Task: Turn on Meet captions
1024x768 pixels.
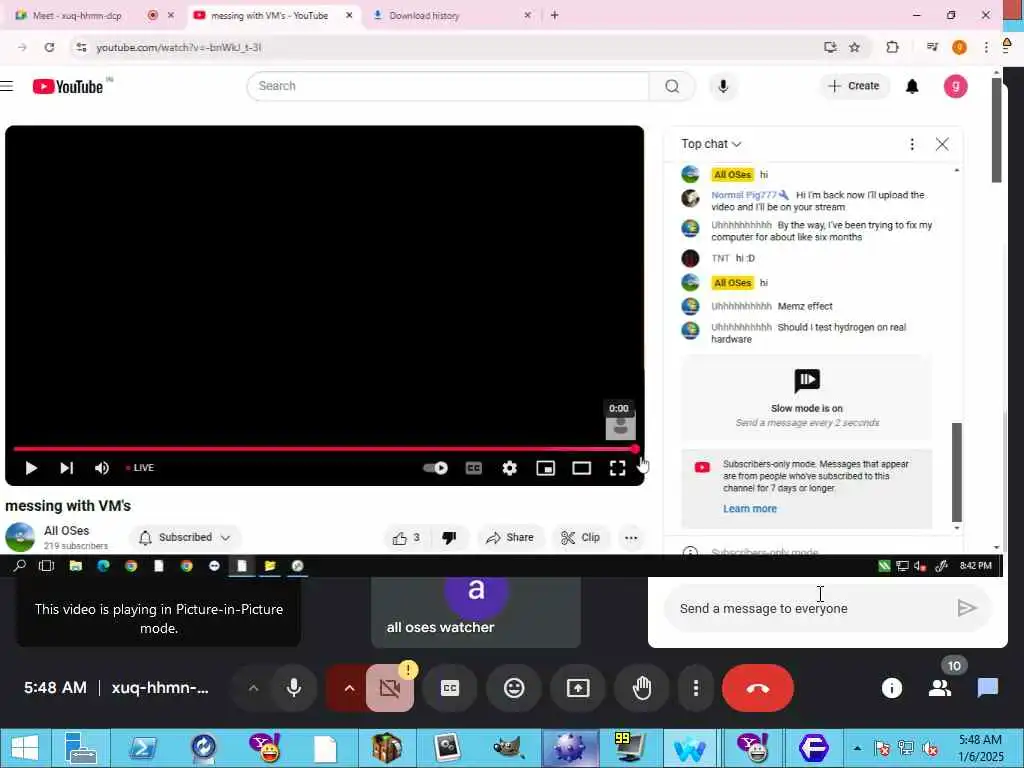Action: [x=450, y=688]
